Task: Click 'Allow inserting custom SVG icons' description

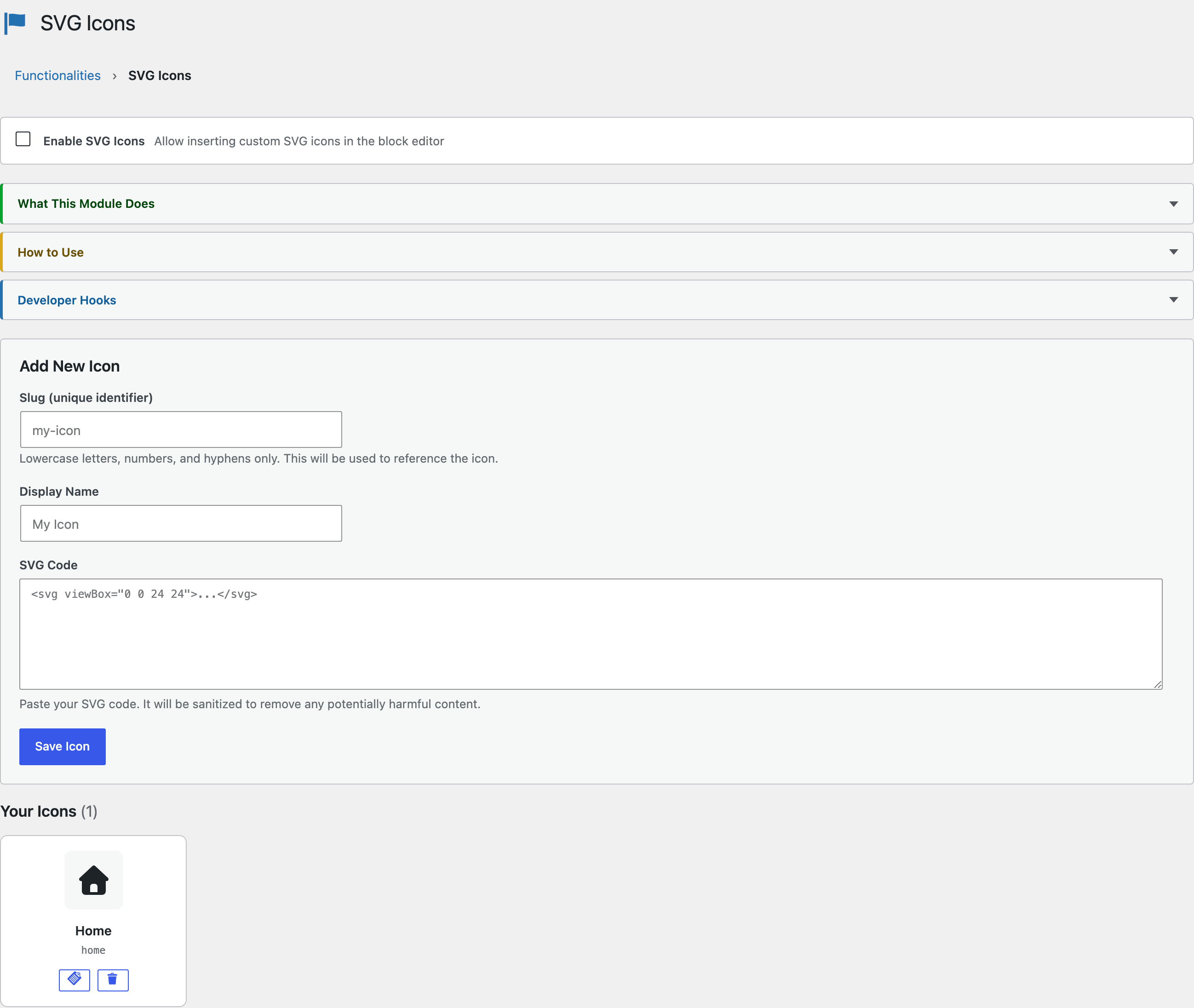Action: [x=299, y=141]
